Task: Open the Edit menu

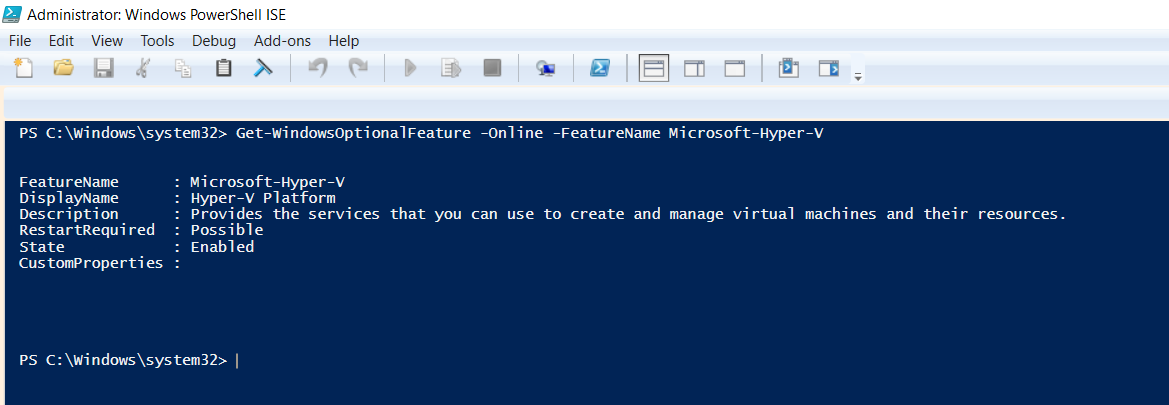Action: (61, 41)
